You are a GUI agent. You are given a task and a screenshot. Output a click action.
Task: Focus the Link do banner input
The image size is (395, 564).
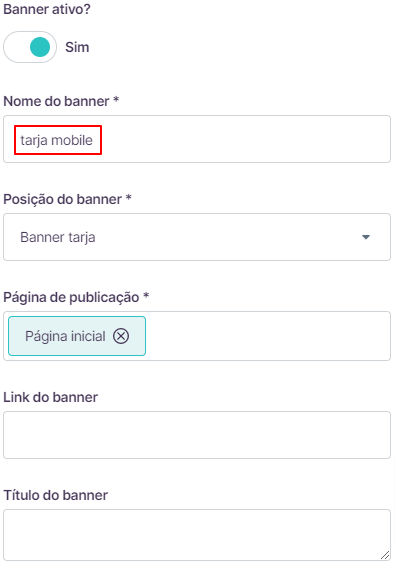[x=197, y=435]
